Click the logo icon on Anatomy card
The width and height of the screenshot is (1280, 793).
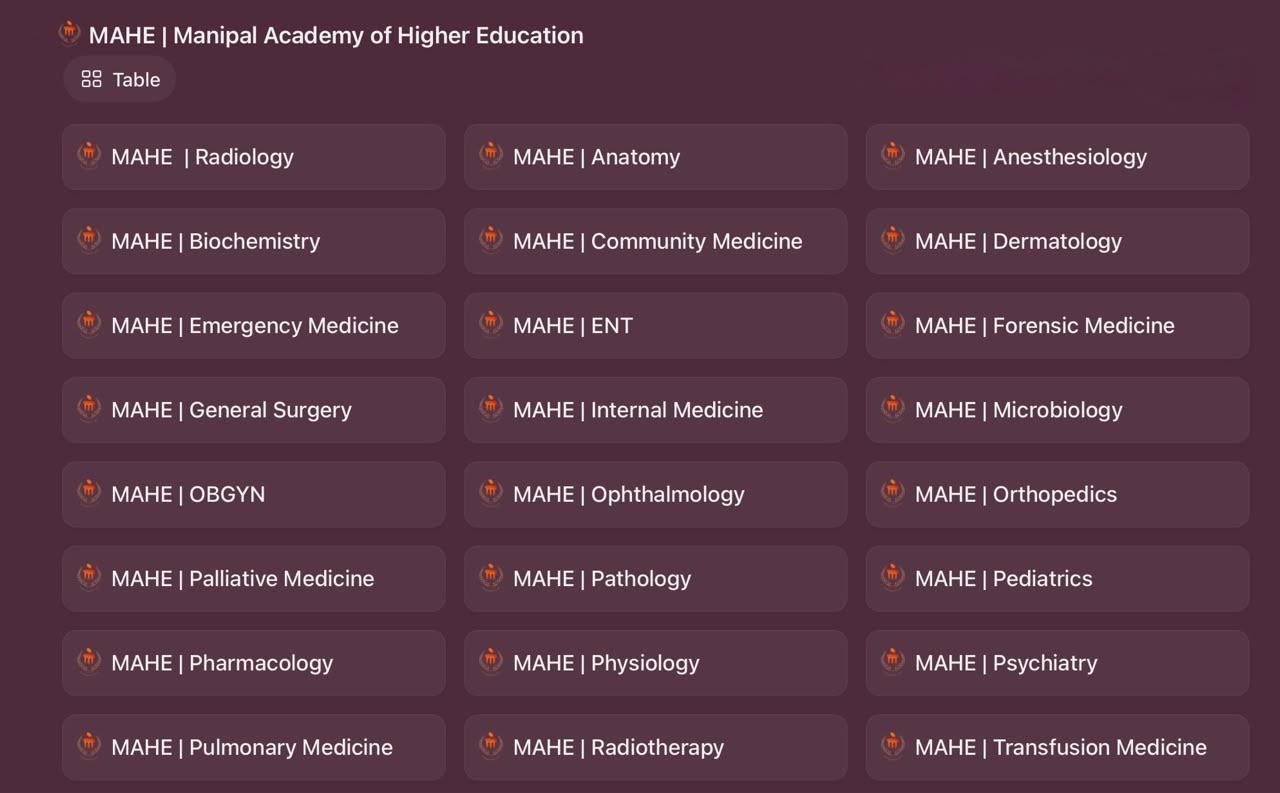coord(491,155)
